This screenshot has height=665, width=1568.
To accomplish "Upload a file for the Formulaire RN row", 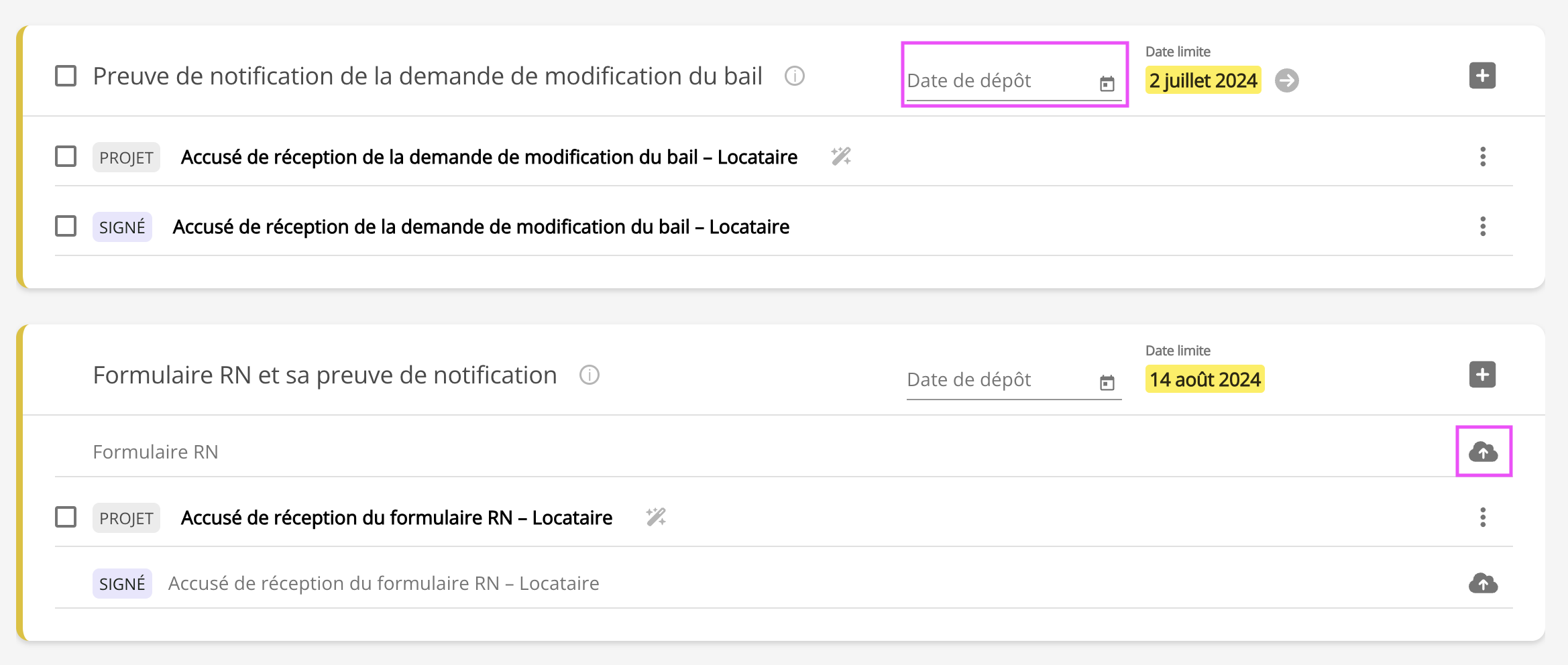I will (1483, 452).
